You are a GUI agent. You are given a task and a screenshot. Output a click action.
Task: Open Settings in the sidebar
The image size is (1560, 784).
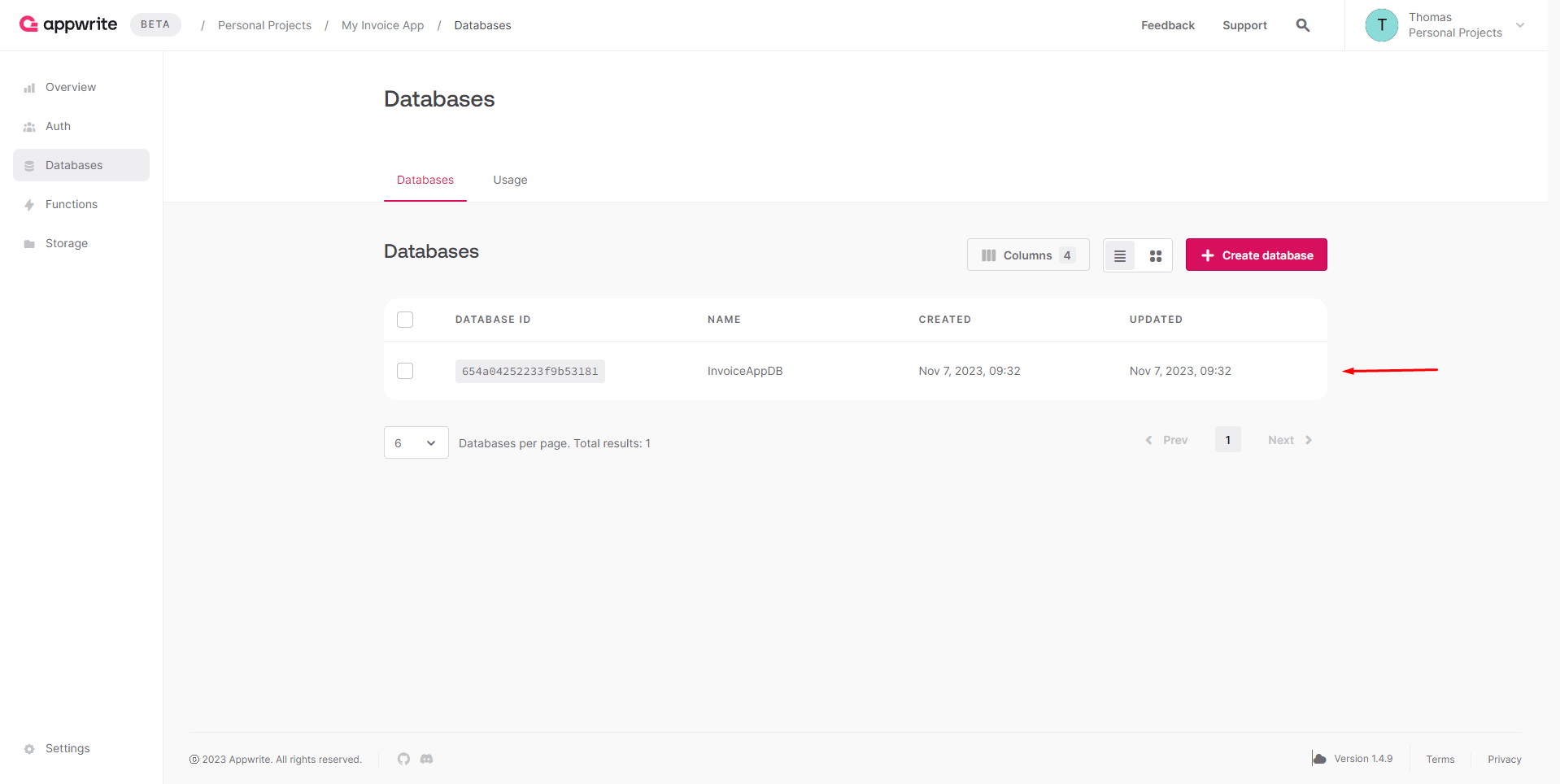(81, 748)
